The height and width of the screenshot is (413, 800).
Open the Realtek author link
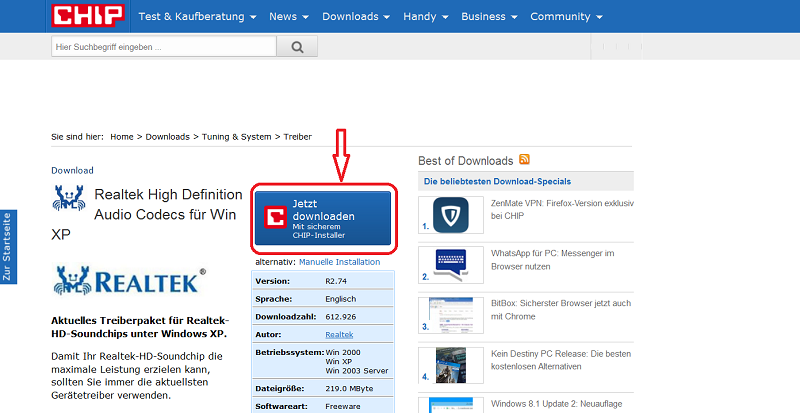[339, 334]
